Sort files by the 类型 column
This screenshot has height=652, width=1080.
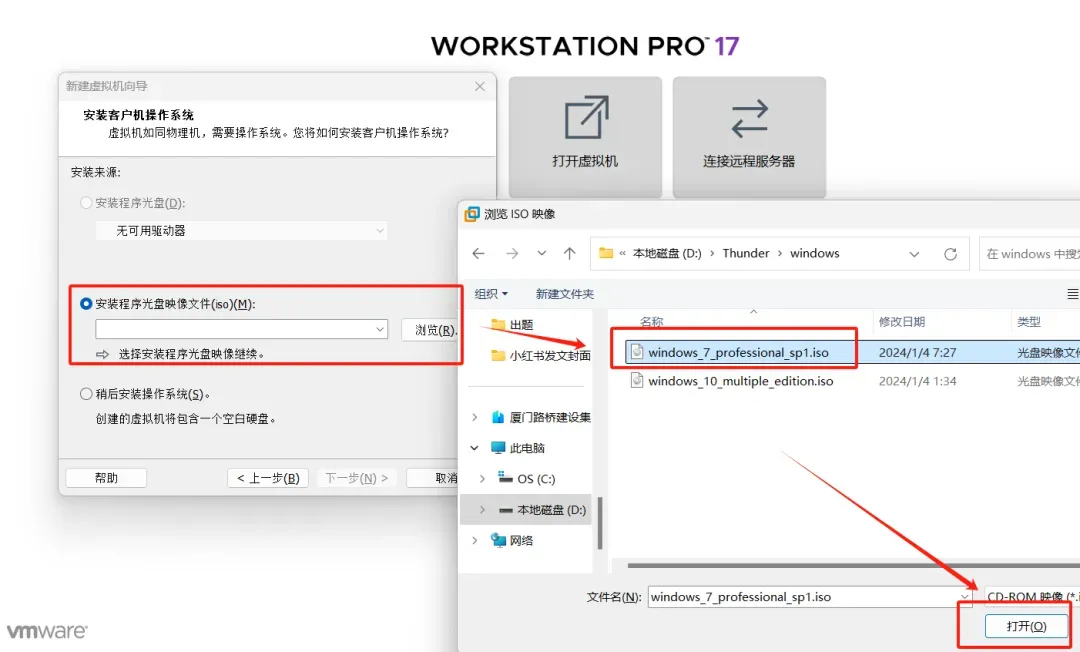coord(1029,322)
